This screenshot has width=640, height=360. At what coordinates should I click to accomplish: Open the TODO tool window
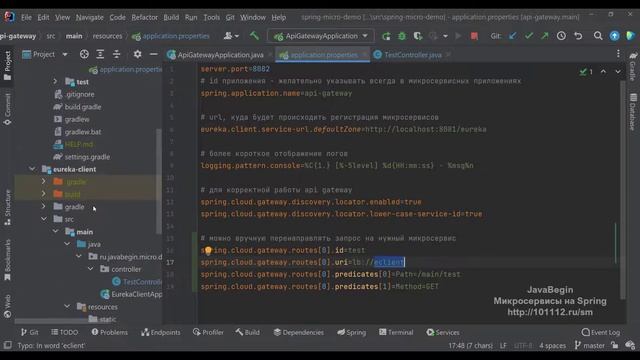tap(64, 332)
